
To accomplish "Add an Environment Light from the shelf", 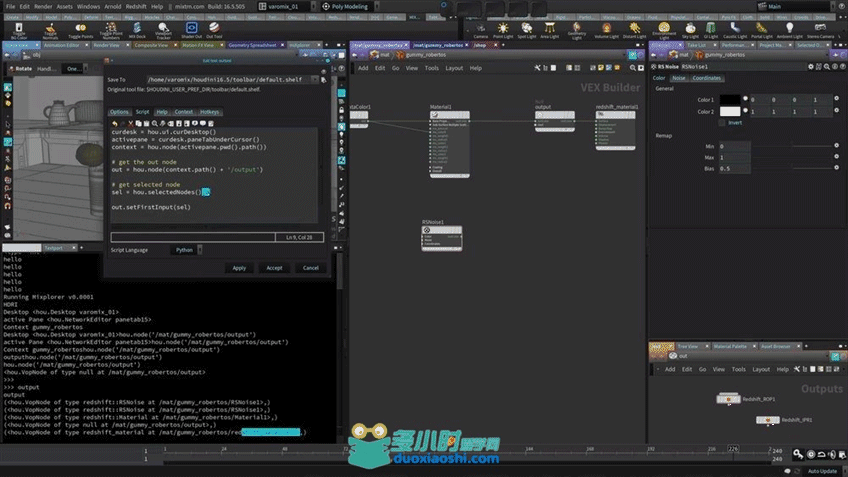I will point(664,31).
